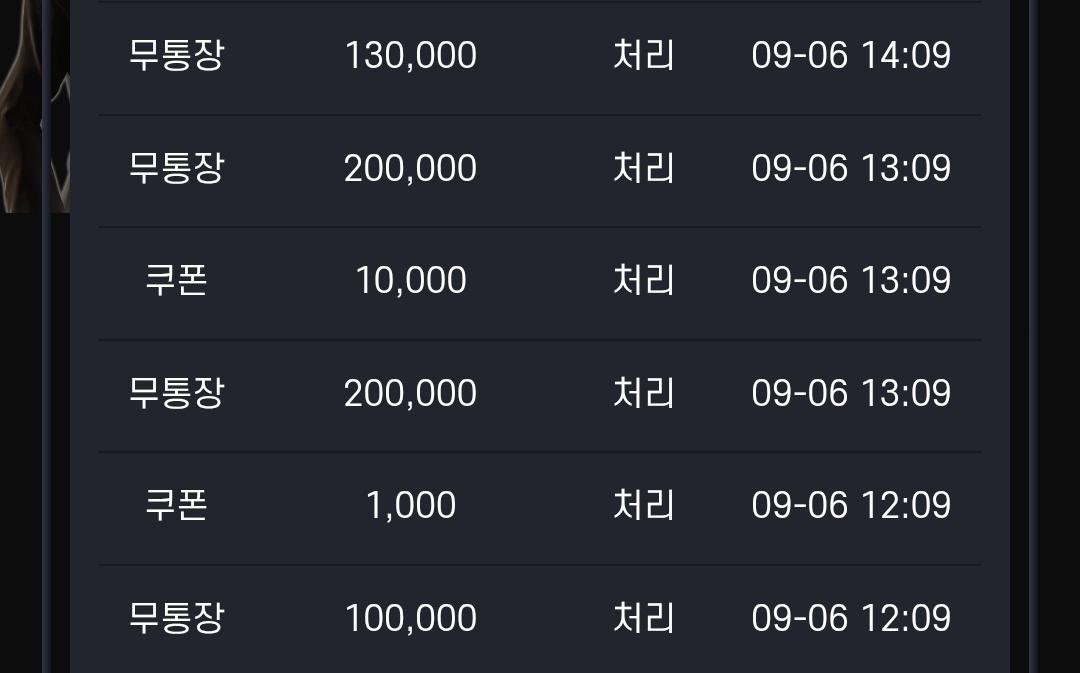The image size is (1080, 673).
Task: Click the 무통장 label in the 100,000 row
Action: point(176,618)
